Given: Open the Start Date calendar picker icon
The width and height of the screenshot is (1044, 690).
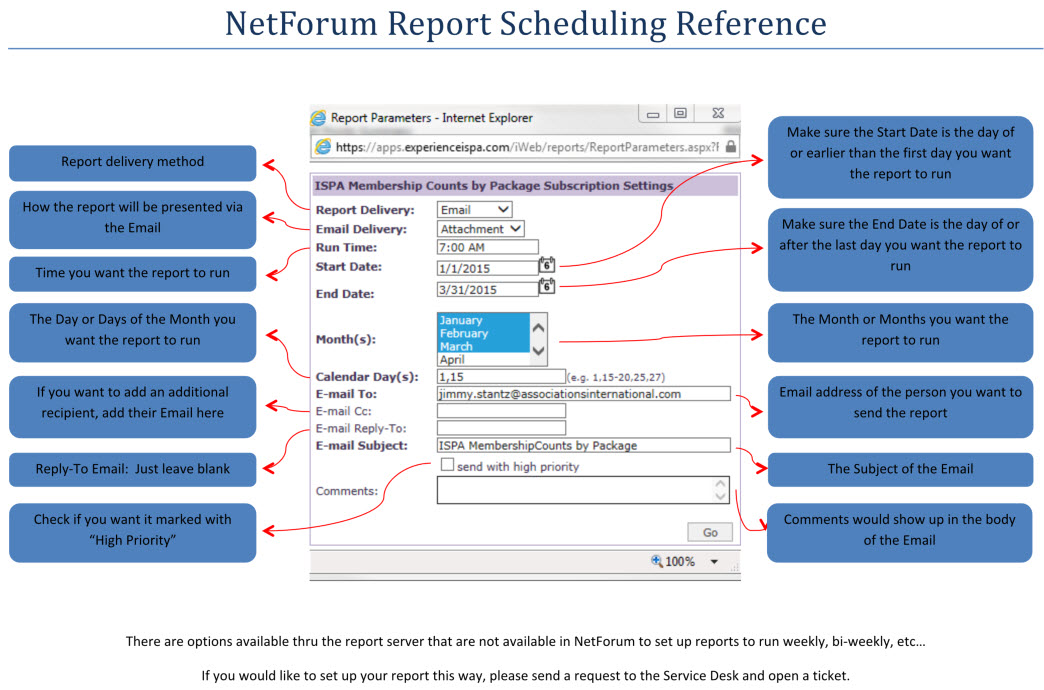Looking at the screenshot, I should coord(547,265).
